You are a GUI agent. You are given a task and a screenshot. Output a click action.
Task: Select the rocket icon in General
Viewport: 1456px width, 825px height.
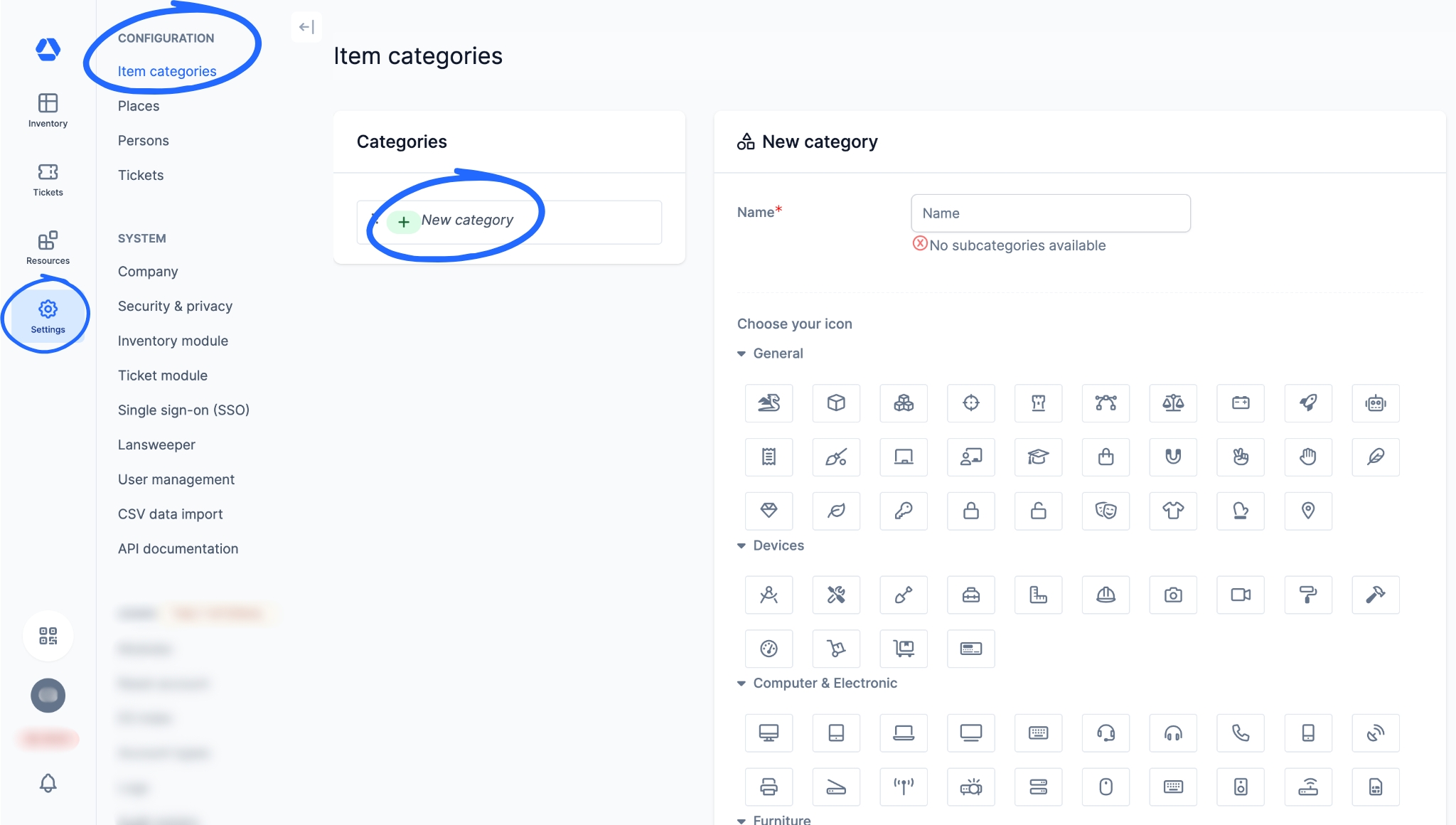[x=1308, y=403]
